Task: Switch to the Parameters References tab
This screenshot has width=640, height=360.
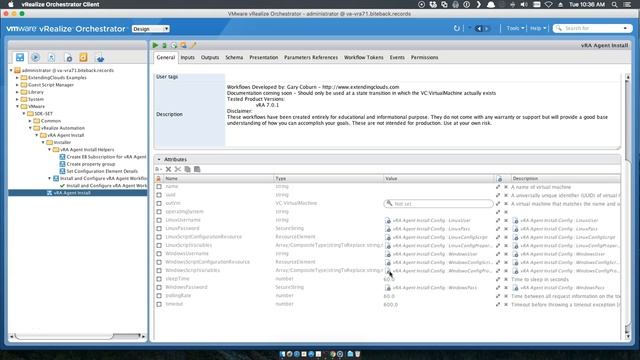Action: [311, 58]
